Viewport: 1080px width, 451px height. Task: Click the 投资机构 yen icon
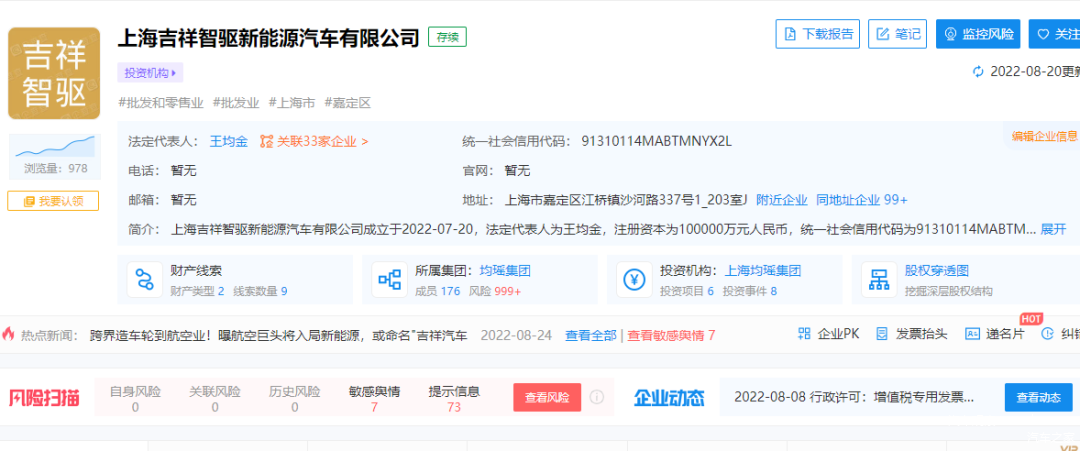pos(633,280)
